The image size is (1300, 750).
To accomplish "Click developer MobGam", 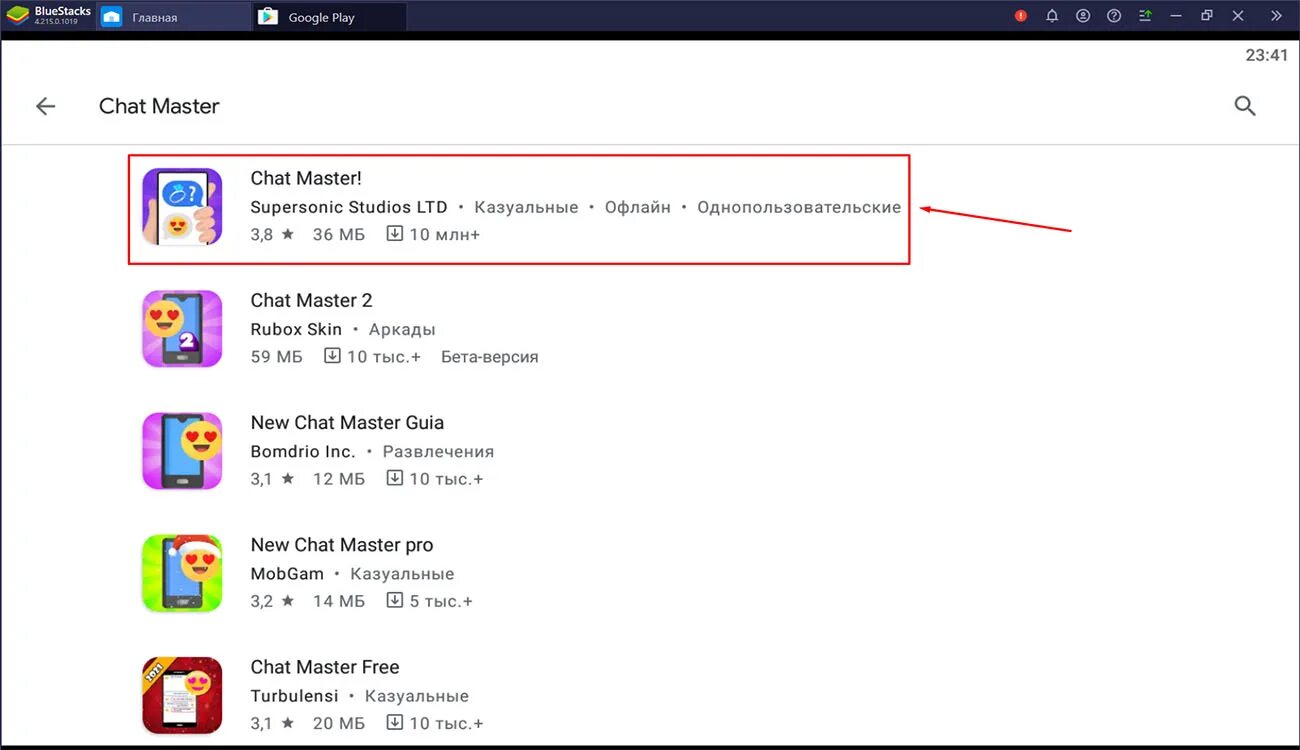I will (x=287, y=574).
